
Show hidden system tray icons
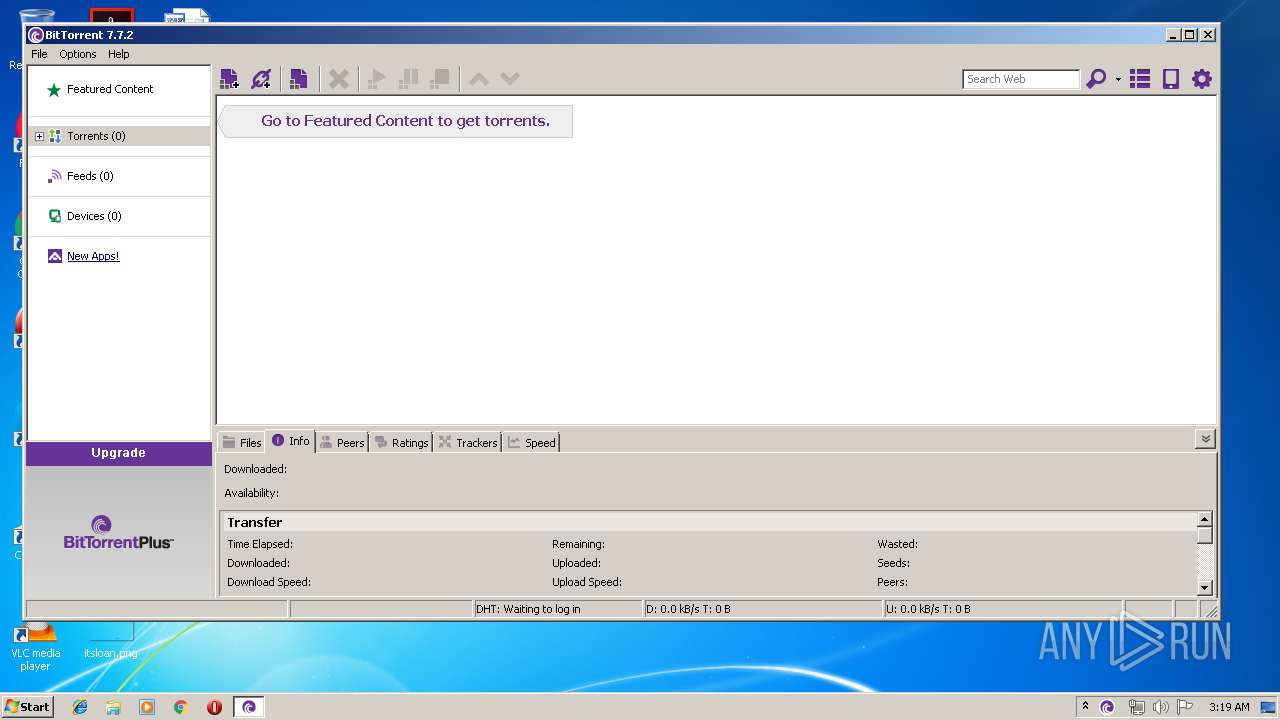(1085, 707)
